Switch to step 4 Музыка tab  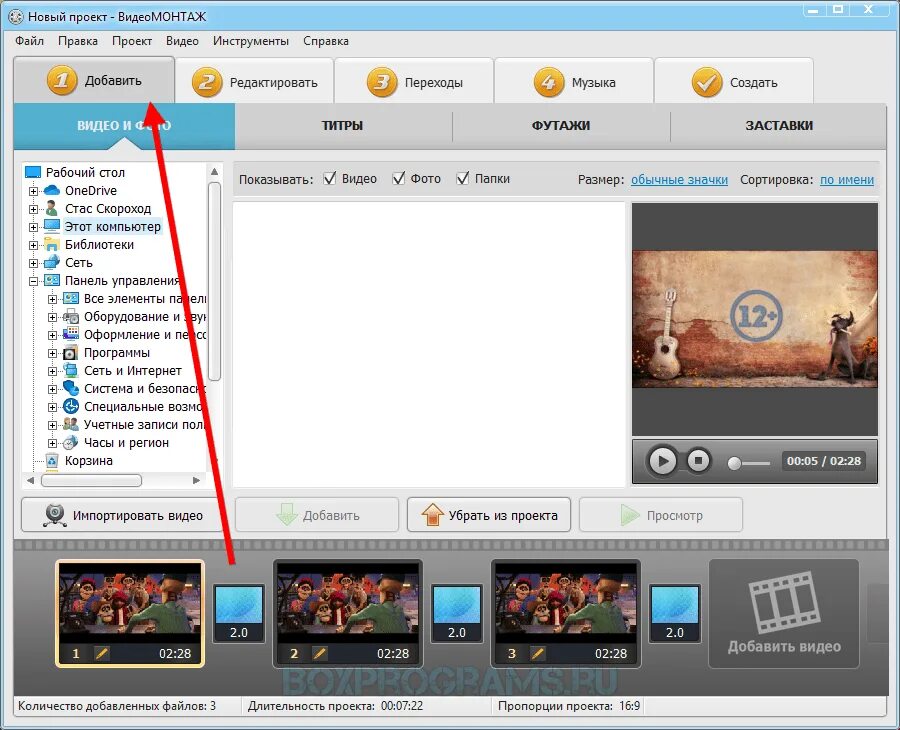[x=574, y=81]
